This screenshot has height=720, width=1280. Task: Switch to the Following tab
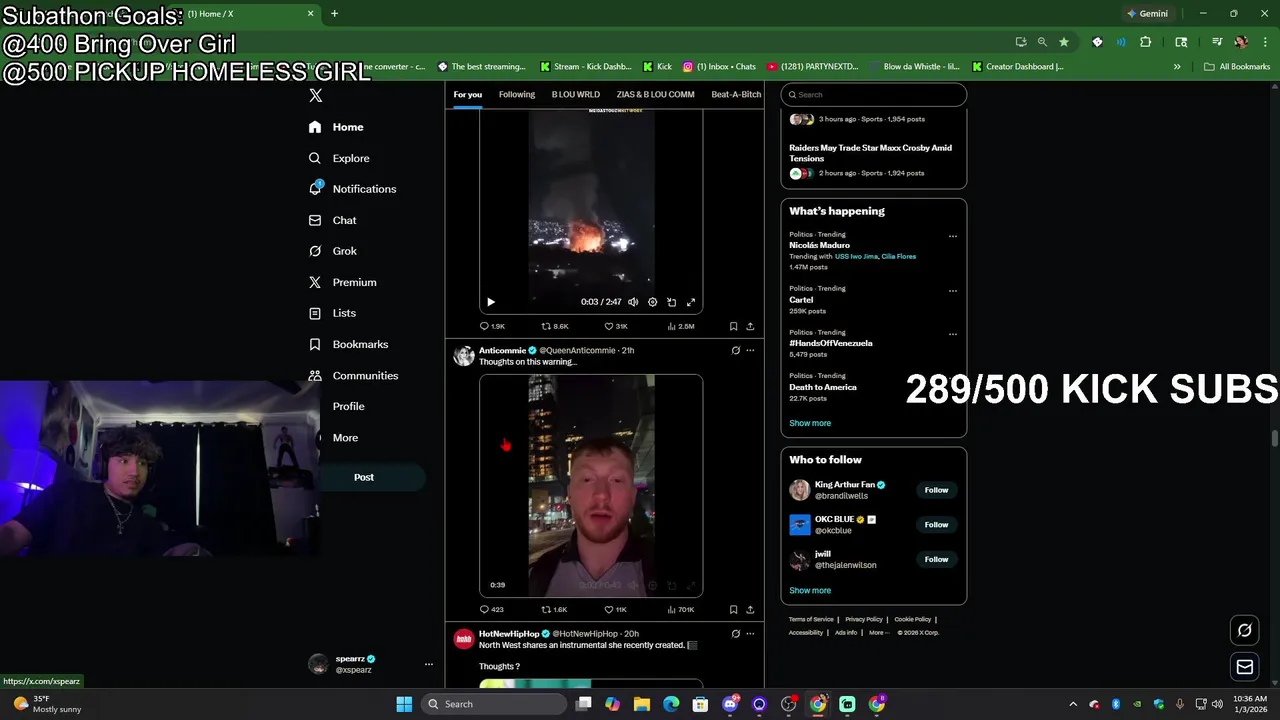(517, 94)
